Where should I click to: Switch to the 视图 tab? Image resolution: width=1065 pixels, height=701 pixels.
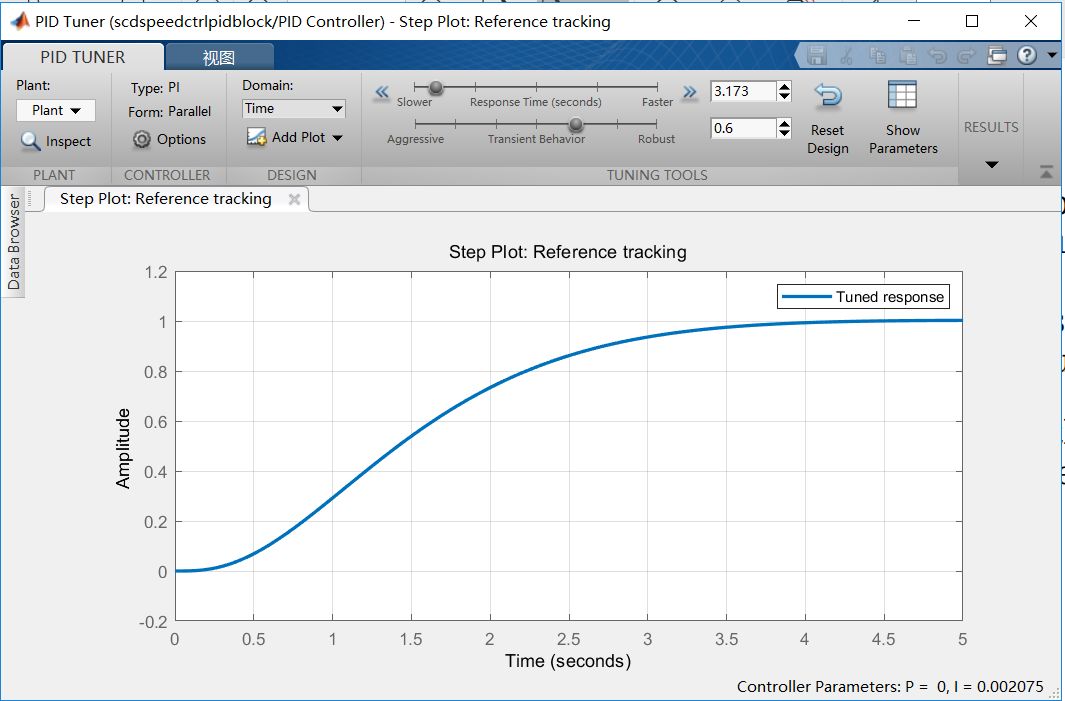click(x=219, y=57)
